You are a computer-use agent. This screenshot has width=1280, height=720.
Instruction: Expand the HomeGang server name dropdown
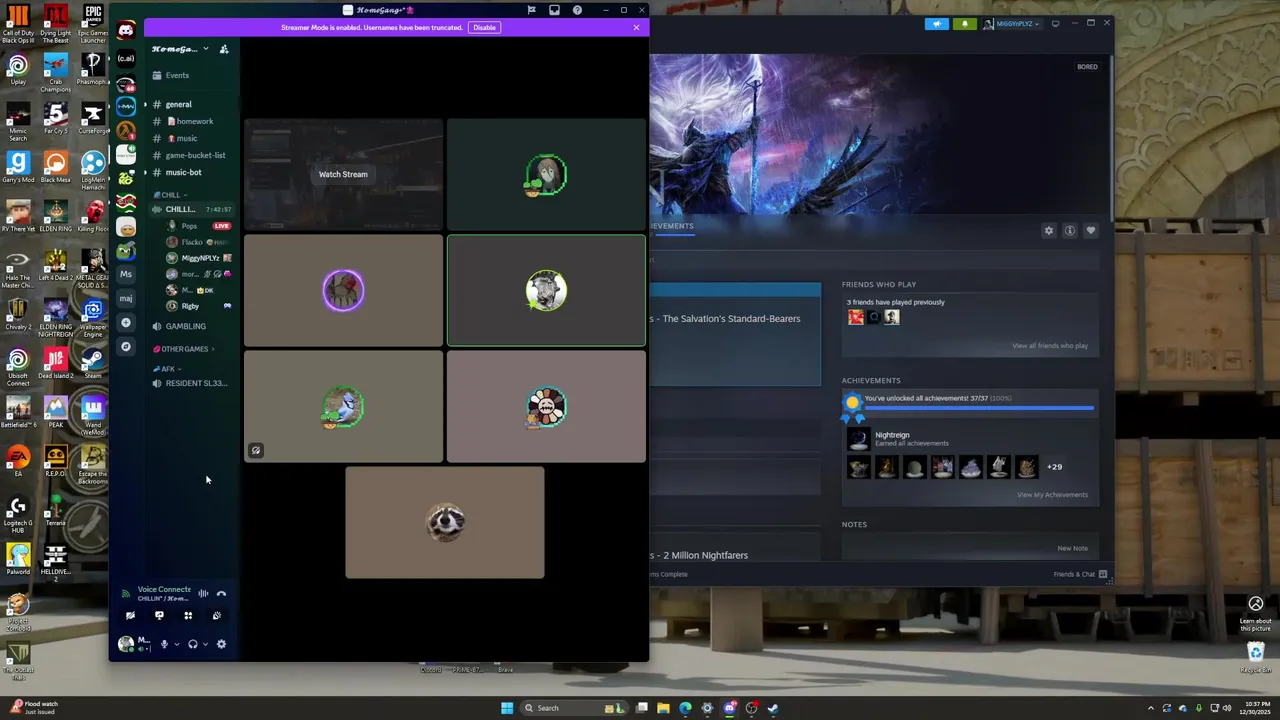pyautogui.click(x=206, y=49)
